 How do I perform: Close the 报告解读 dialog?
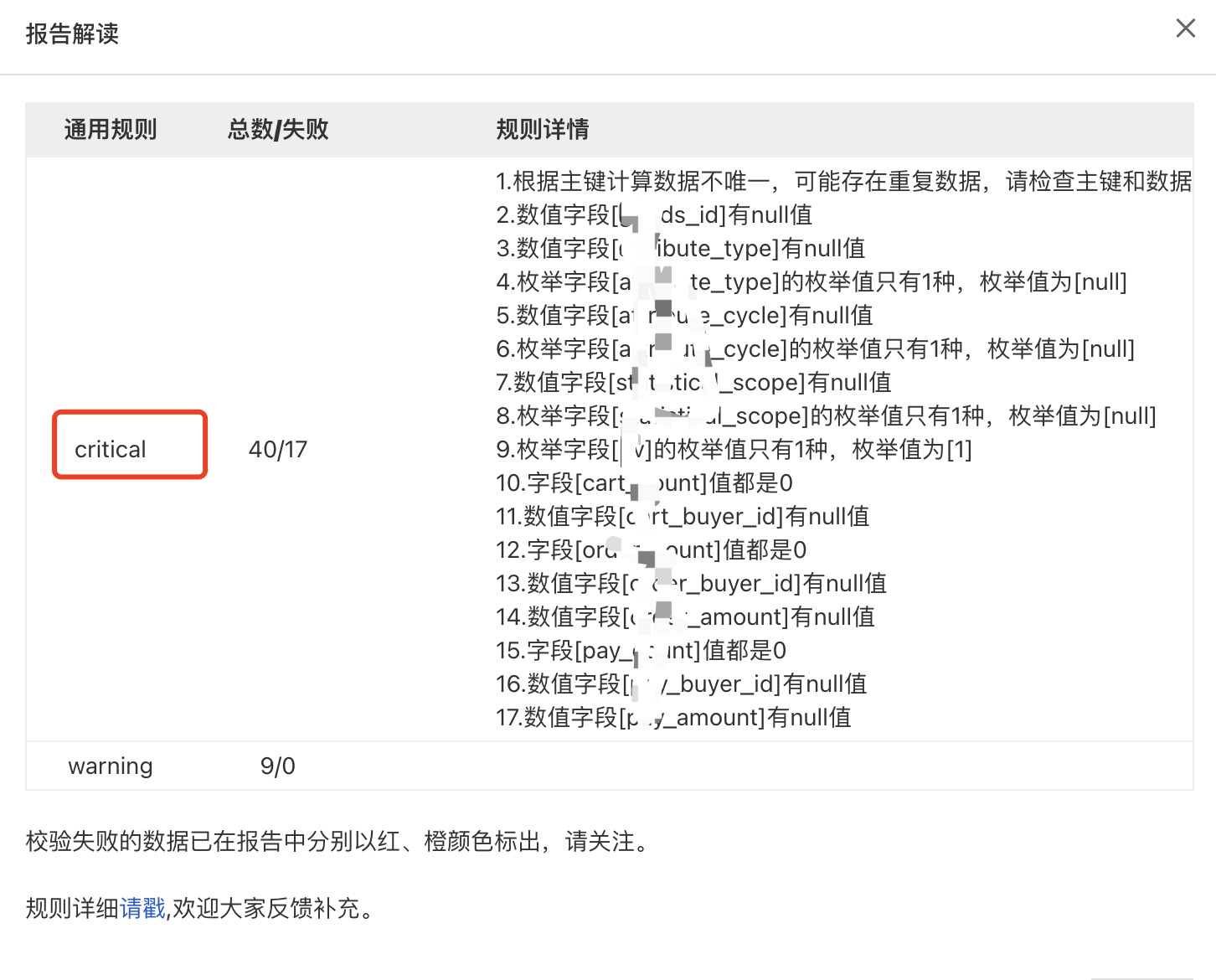(1185, 28)
